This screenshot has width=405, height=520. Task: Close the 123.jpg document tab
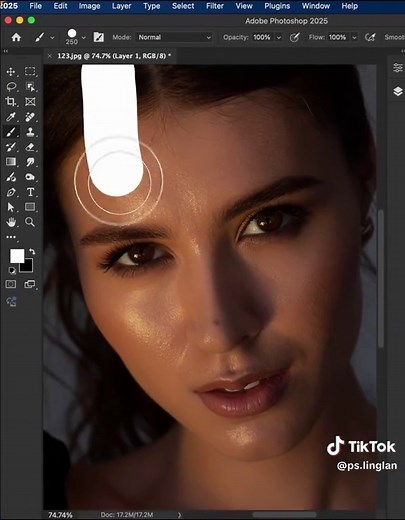tap(50, 56)
